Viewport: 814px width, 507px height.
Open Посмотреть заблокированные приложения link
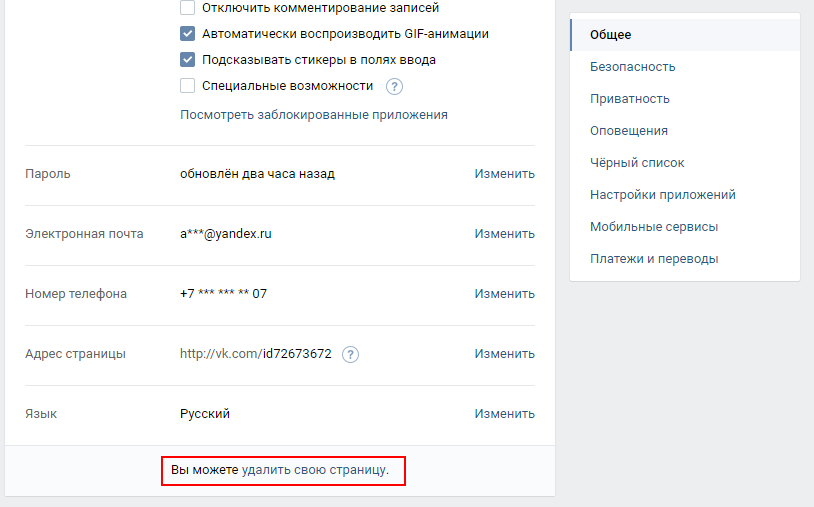click(x=314, y=115)
